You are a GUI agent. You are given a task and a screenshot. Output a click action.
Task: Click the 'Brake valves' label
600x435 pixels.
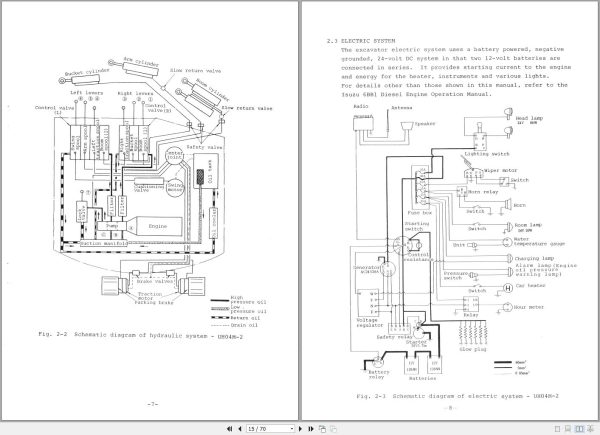(x=155, y=282)
